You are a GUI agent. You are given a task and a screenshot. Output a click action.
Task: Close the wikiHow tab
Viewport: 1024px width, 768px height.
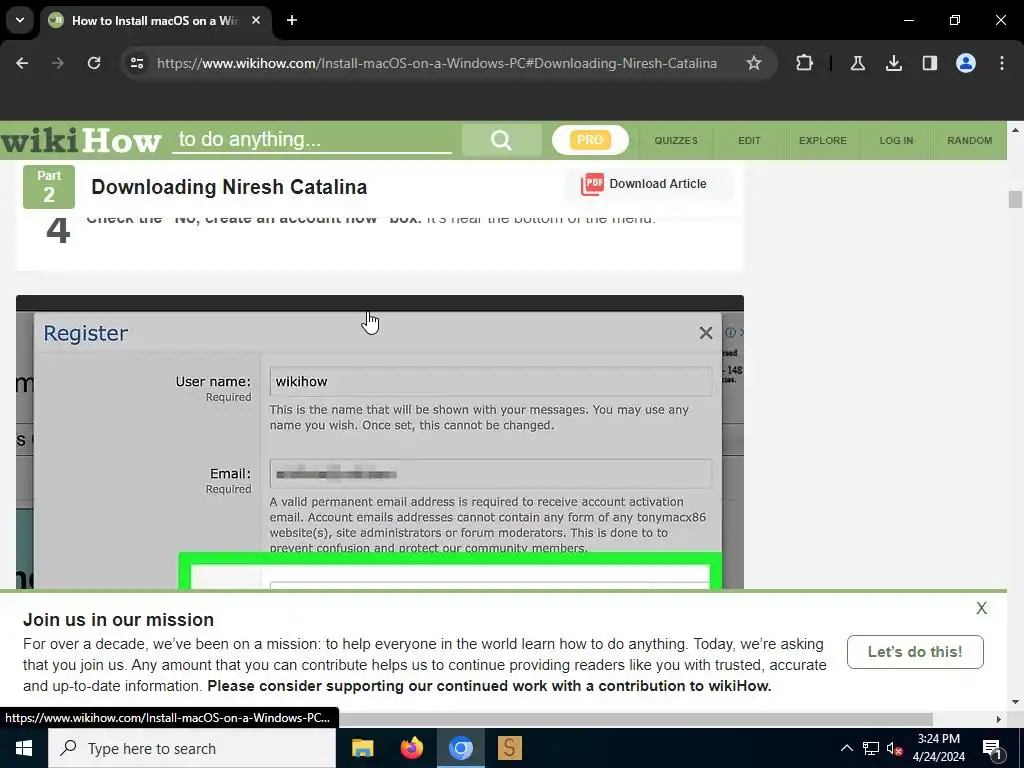tap(256, 20)
